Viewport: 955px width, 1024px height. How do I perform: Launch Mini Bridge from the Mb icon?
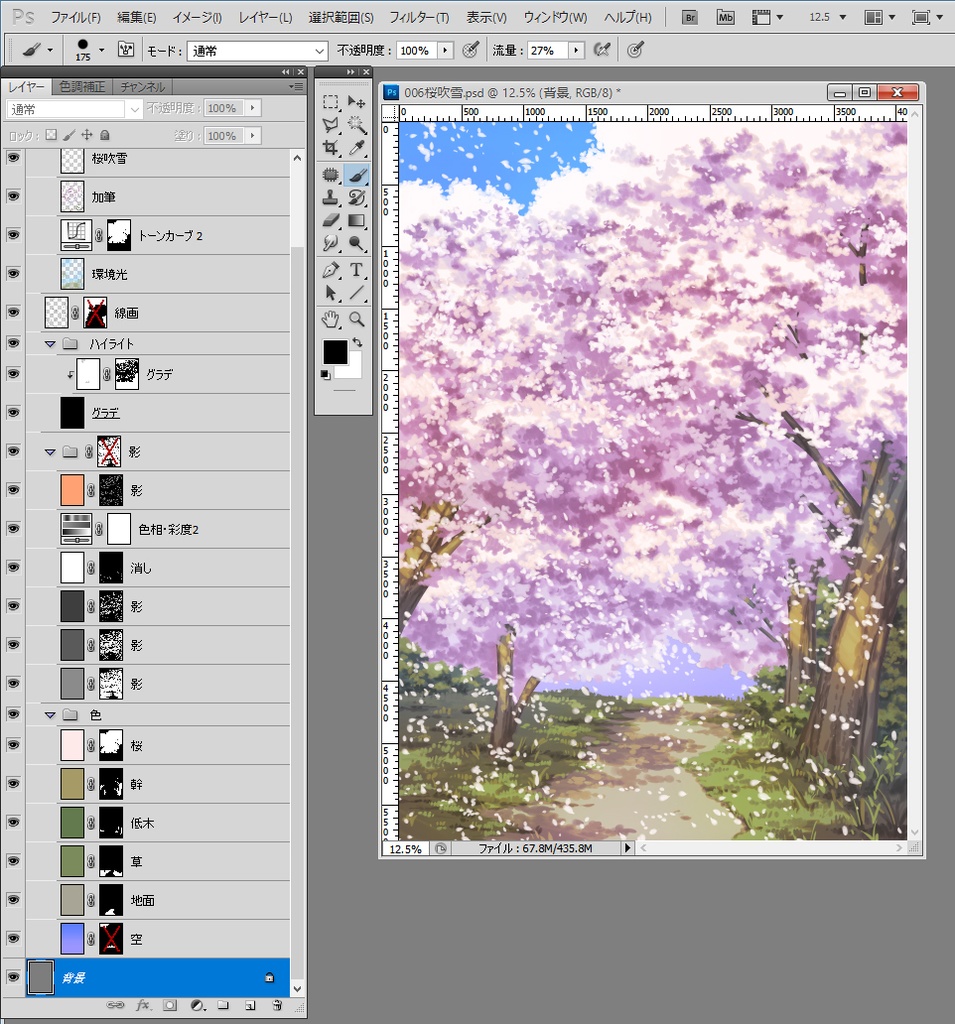725,18
